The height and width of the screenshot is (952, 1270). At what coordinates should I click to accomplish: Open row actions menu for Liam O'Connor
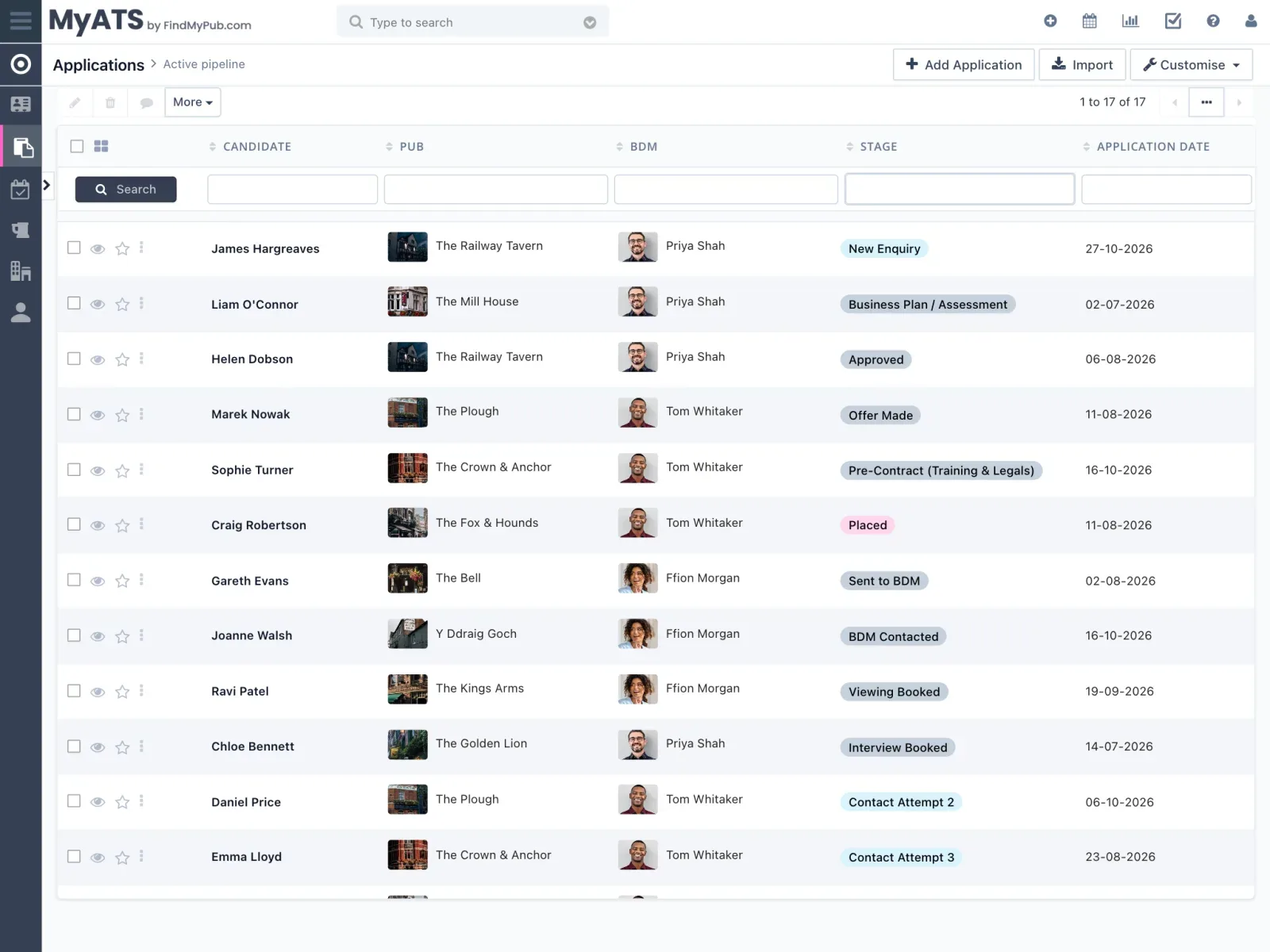tap(141, 303)
